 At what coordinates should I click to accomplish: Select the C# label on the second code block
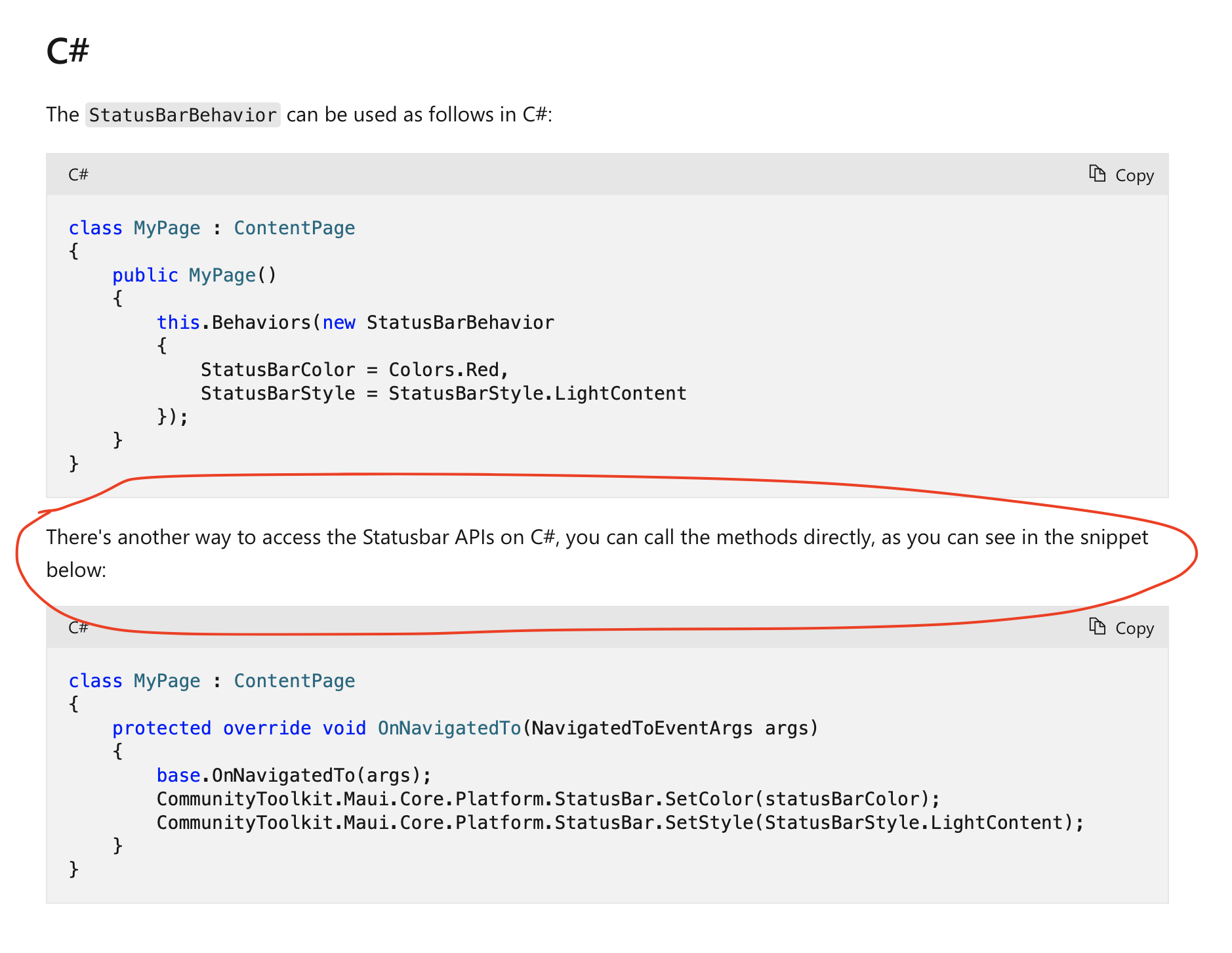[x=77, y=627]
